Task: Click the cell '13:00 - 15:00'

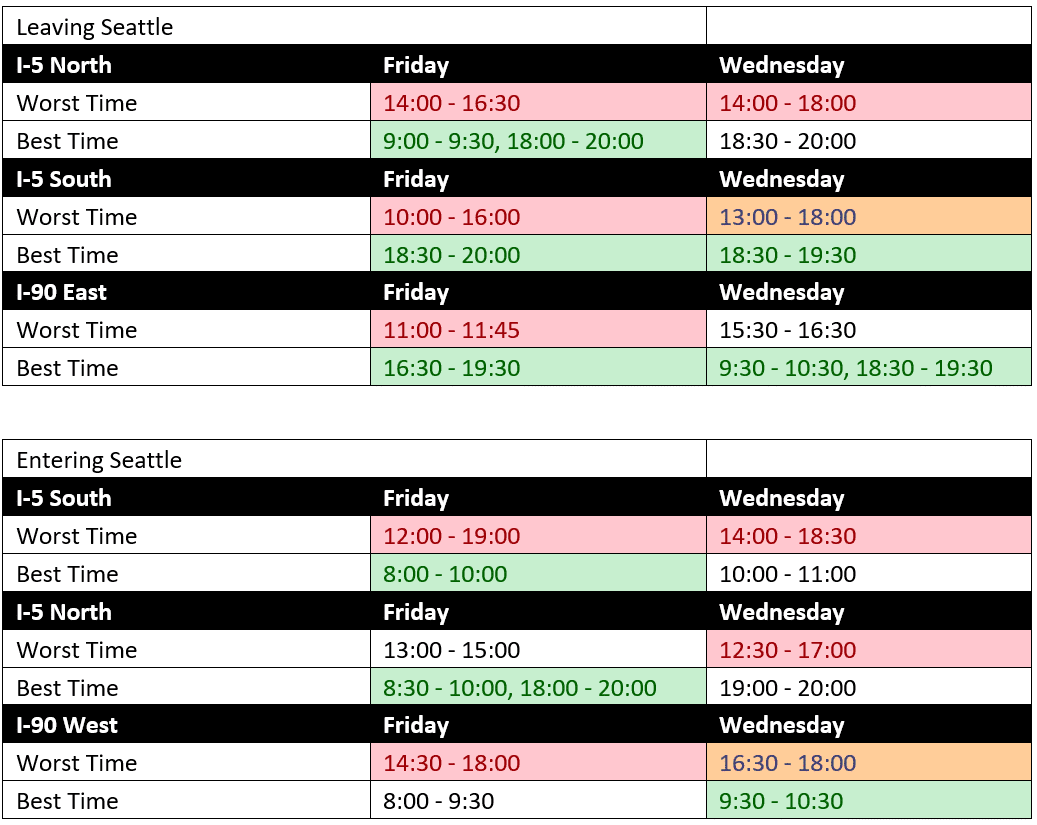Action: 538,649
